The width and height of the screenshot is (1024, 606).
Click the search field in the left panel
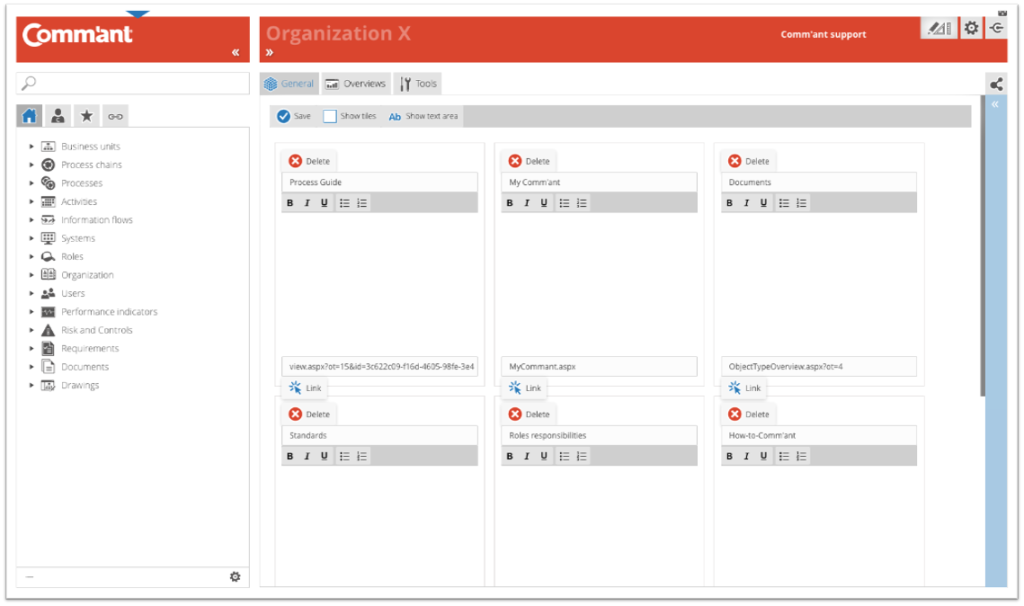[x=130, y=83]
